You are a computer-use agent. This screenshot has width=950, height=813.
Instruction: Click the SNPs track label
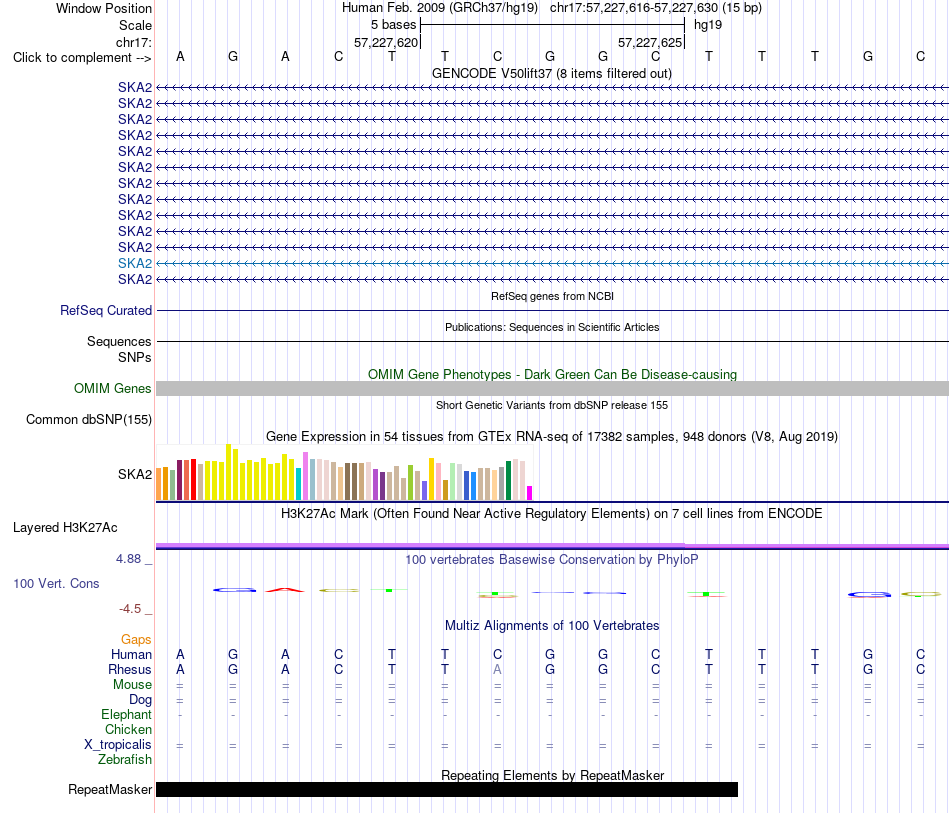point(135,357)
